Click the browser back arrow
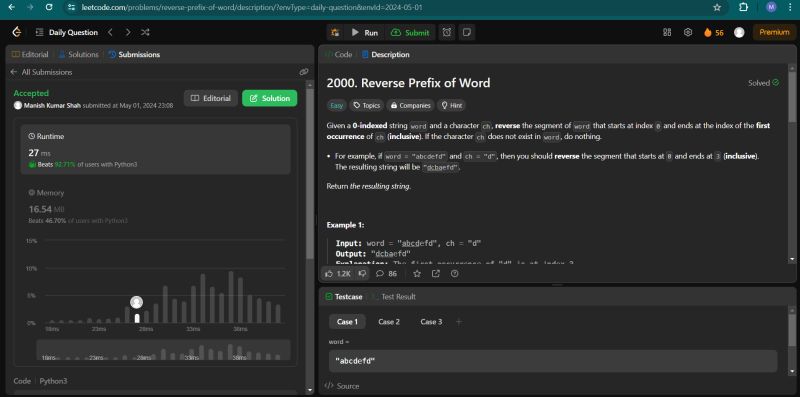This screenshot has width=800, height=397. [x=12, y=8]
